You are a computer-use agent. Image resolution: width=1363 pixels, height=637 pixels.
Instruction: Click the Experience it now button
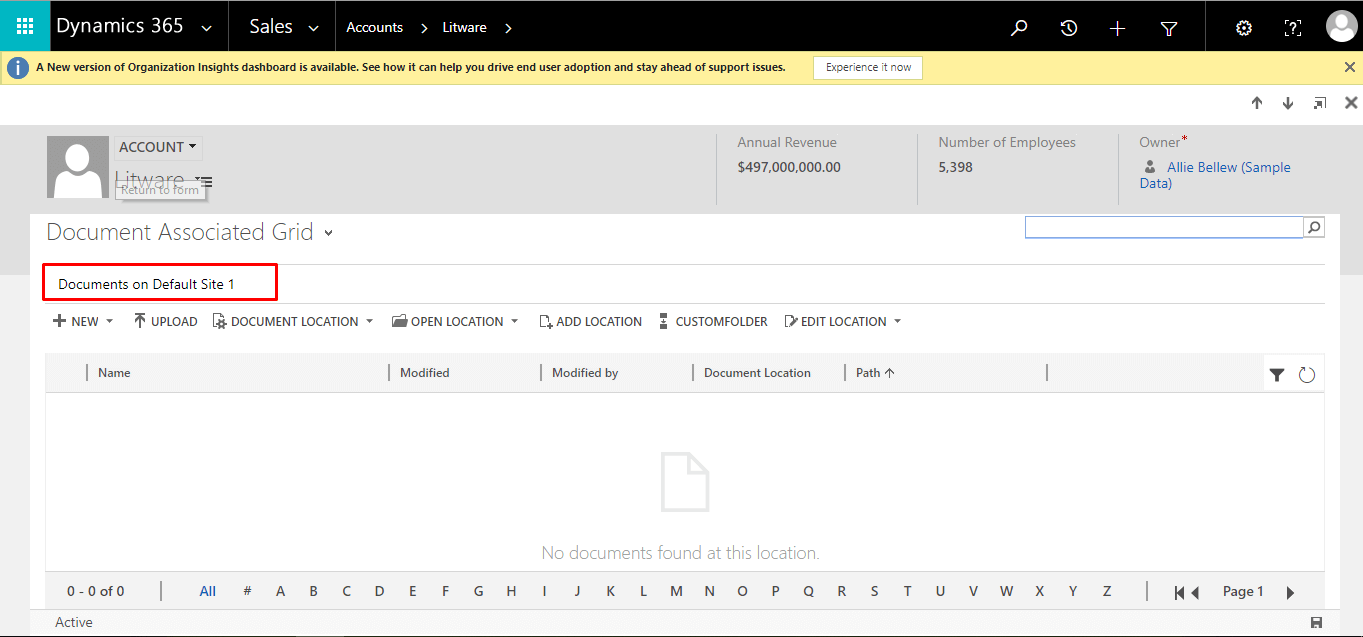868,67
